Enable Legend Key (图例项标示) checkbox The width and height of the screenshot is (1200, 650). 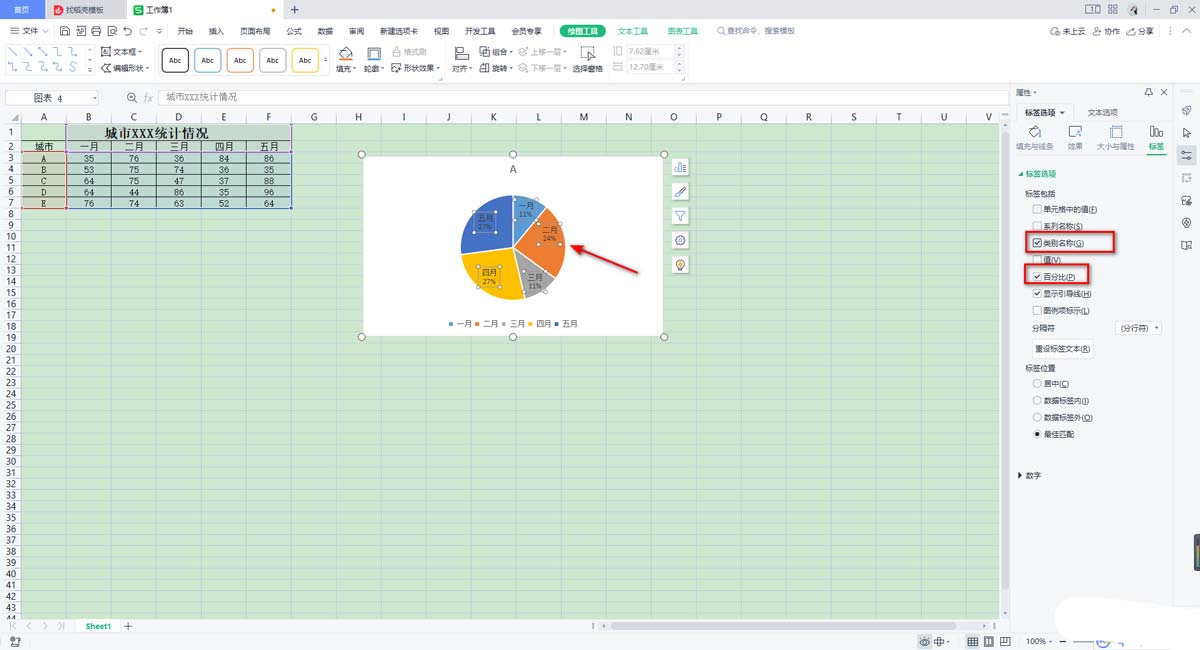pos(1037,311)
